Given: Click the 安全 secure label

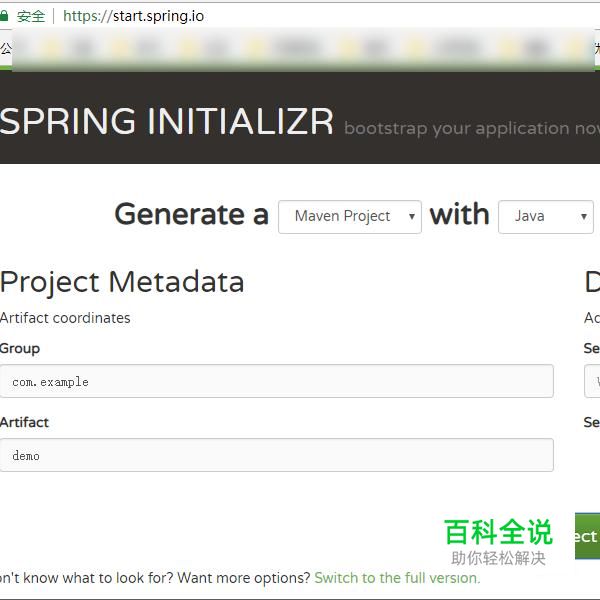Looking at the screenshot, I should click(x=31, y=16).
